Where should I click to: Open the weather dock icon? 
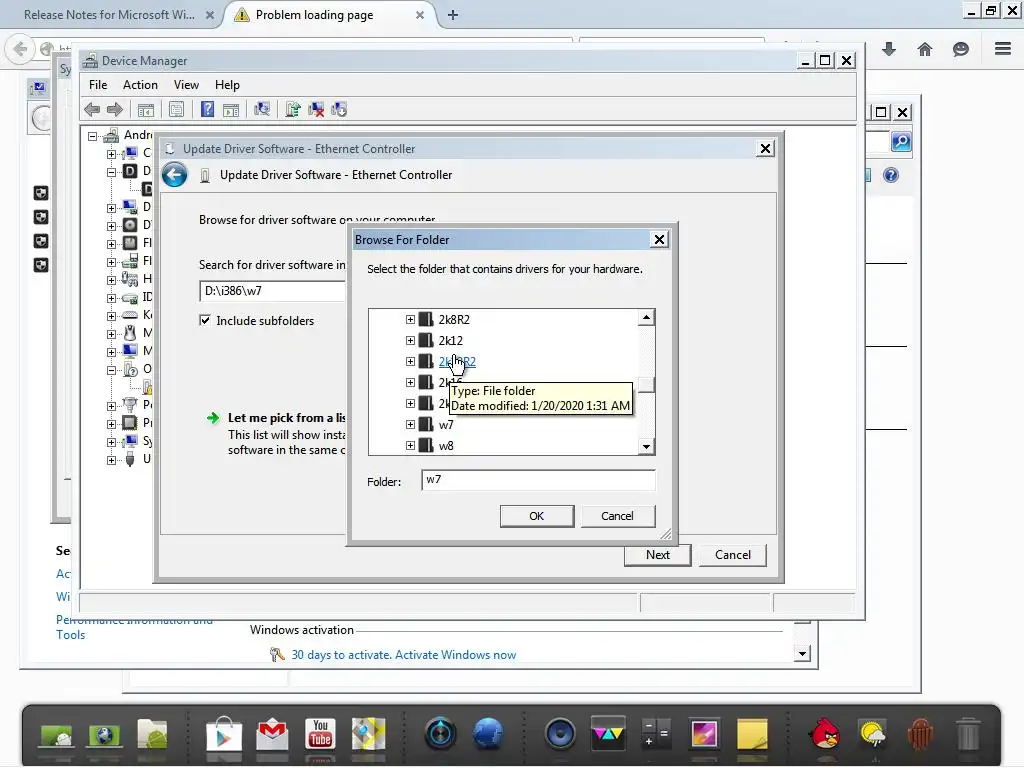point(872,734)
